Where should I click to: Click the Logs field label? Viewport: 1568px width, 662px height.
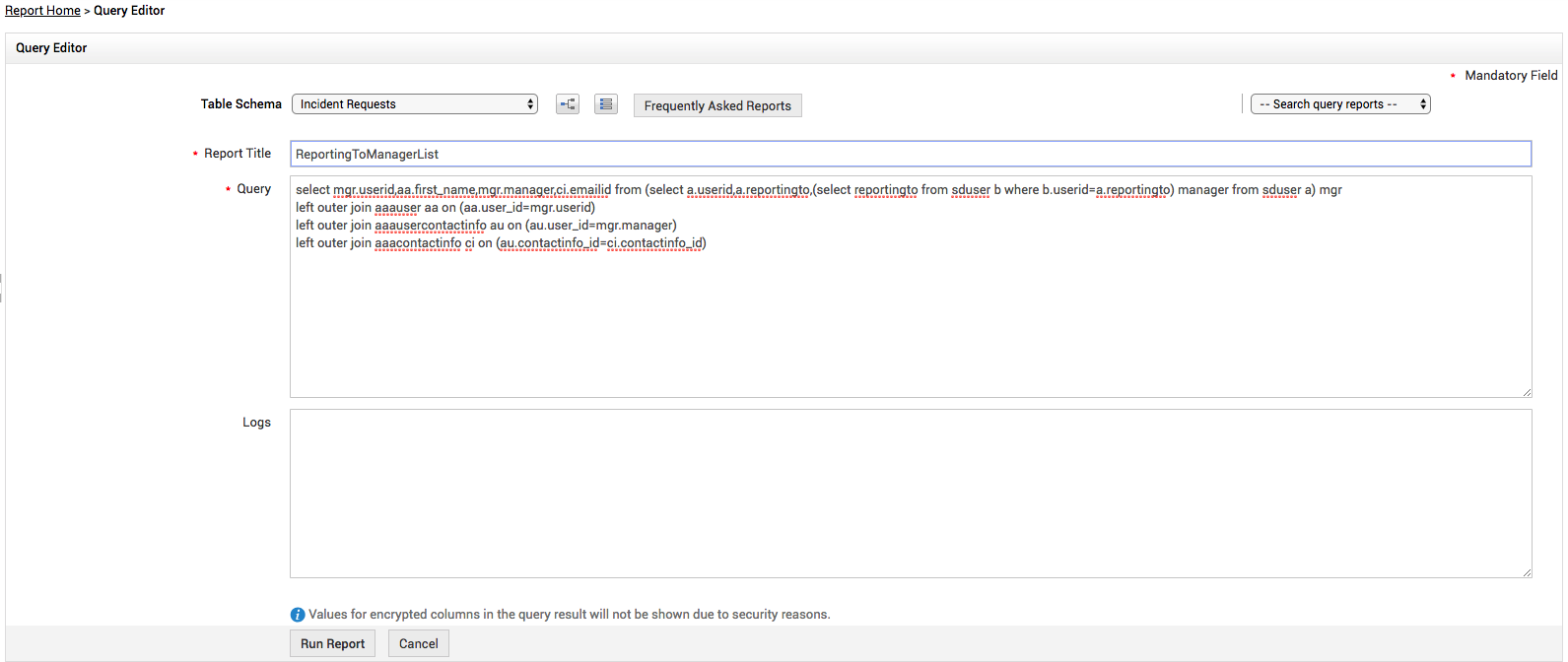[256, 422]
